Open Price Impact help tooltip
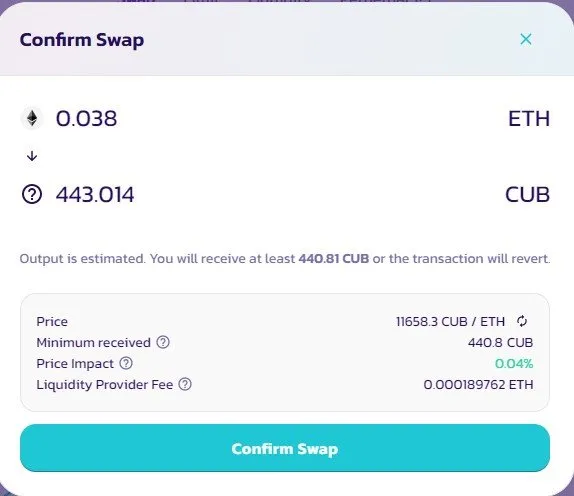Image resolution: width=574 pixels, height=496 pixels. [126, 363]
